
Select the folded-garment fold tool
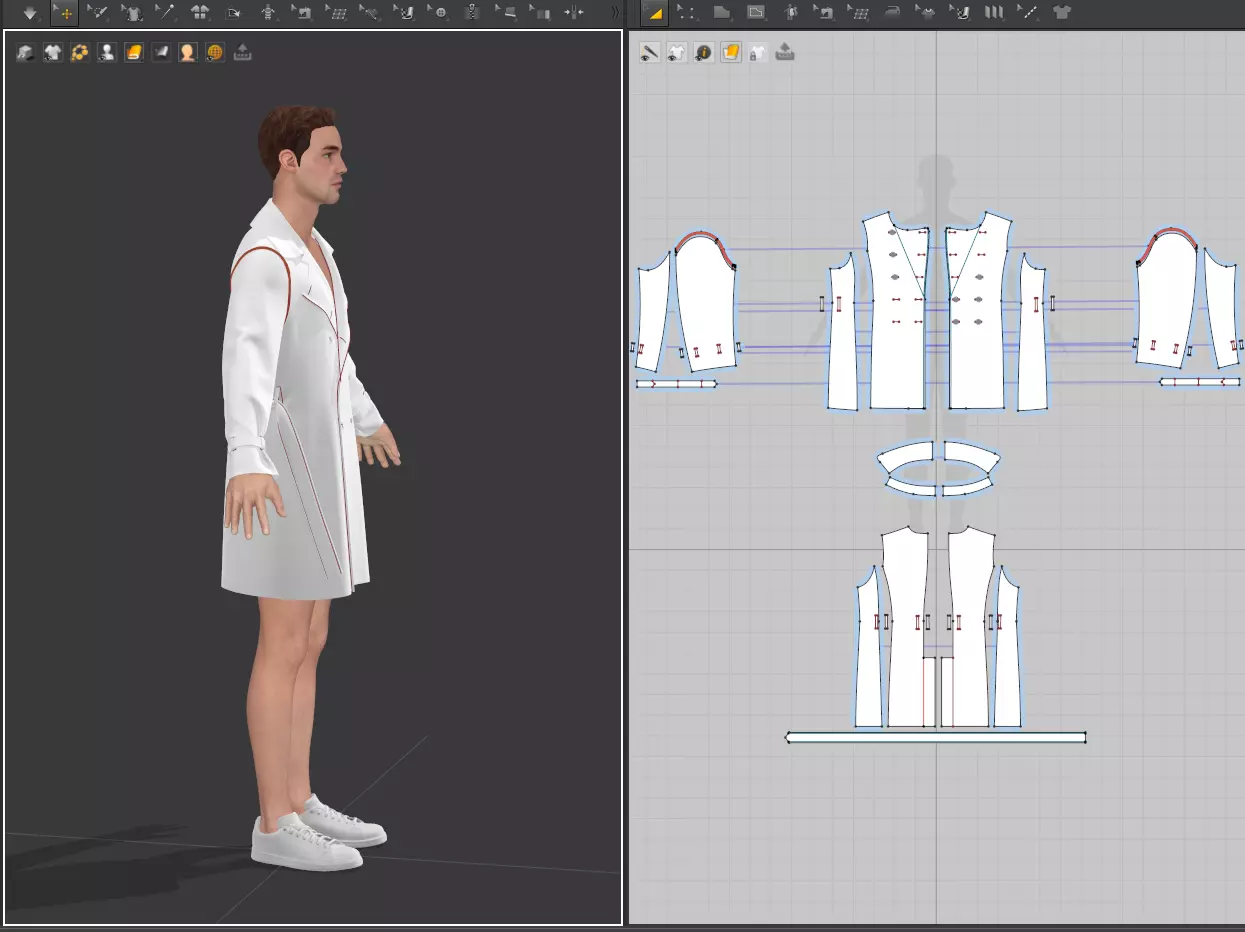pos(234,13)
